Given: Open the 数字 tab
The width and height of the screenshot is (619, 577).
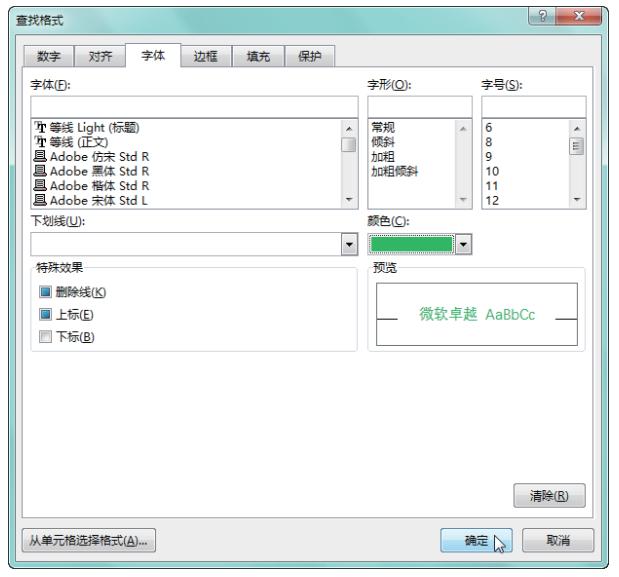Looking at the screenshot, I should (x=49, y=56).
